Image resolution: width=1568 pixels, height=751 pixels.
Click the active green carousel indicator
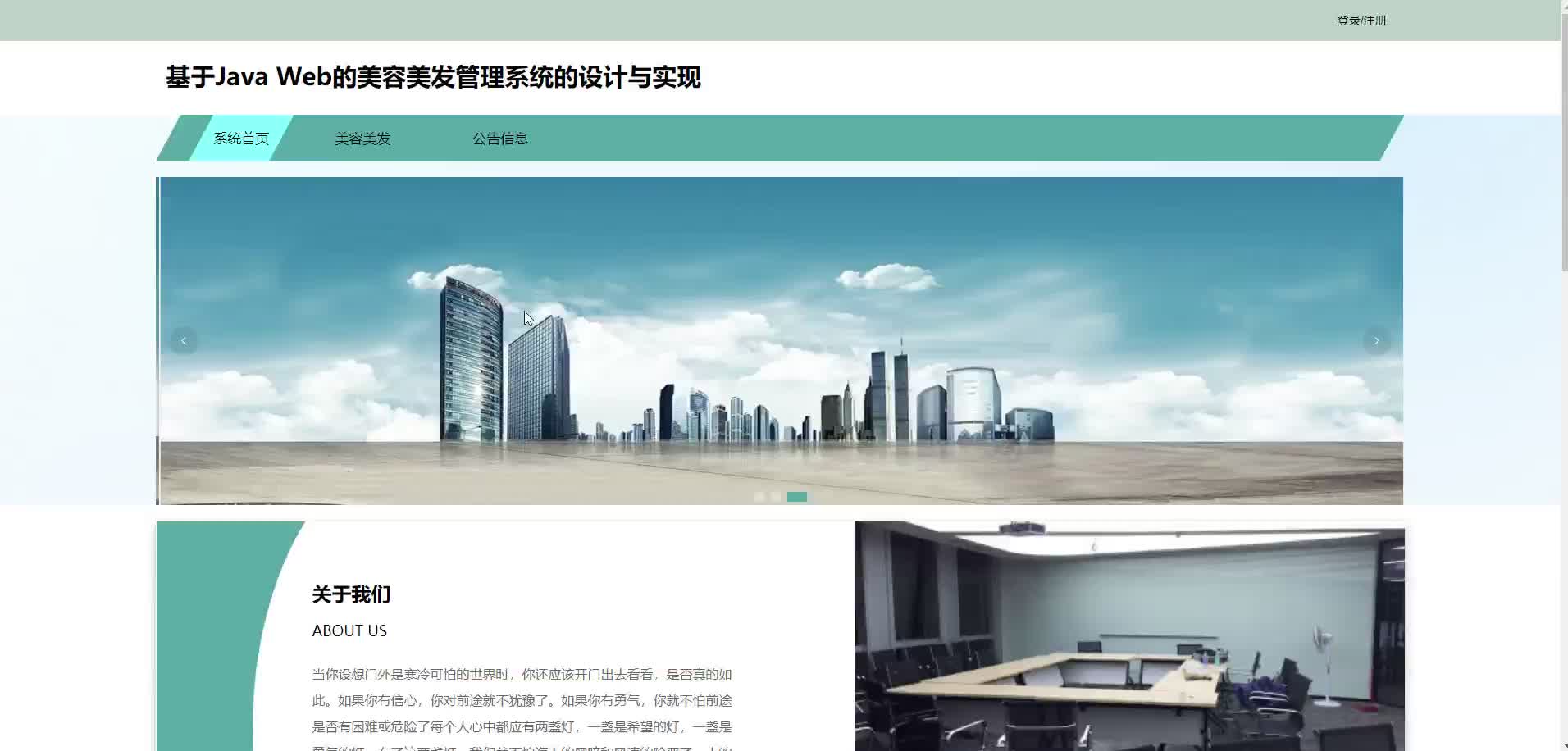[x=797, y=497]
